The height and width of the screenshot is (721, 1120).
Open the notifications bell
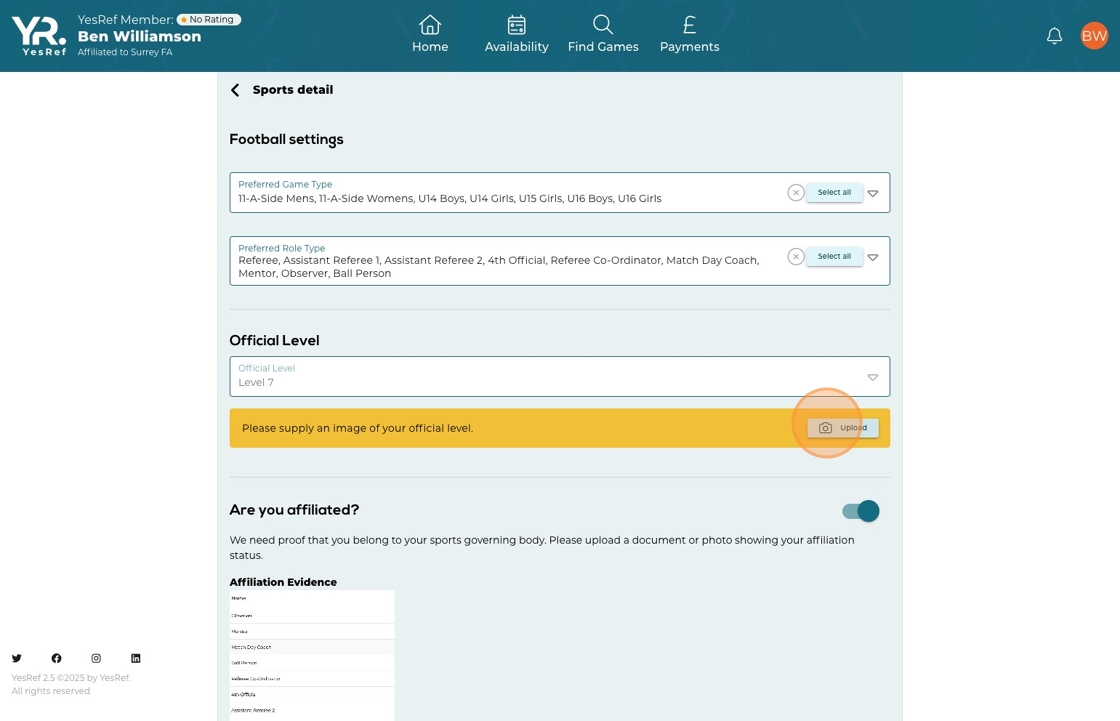click(x=1054, y=36)
